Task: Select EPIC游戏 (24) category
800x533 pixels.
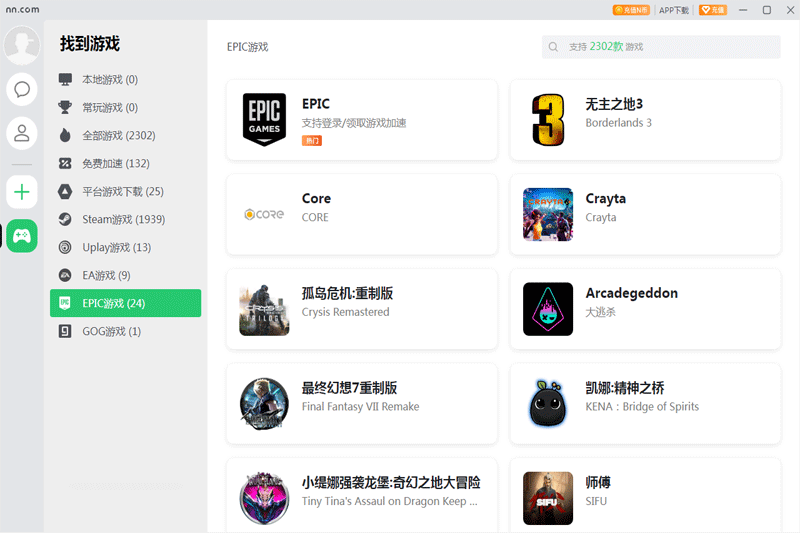Action: [x=126, y=303]
